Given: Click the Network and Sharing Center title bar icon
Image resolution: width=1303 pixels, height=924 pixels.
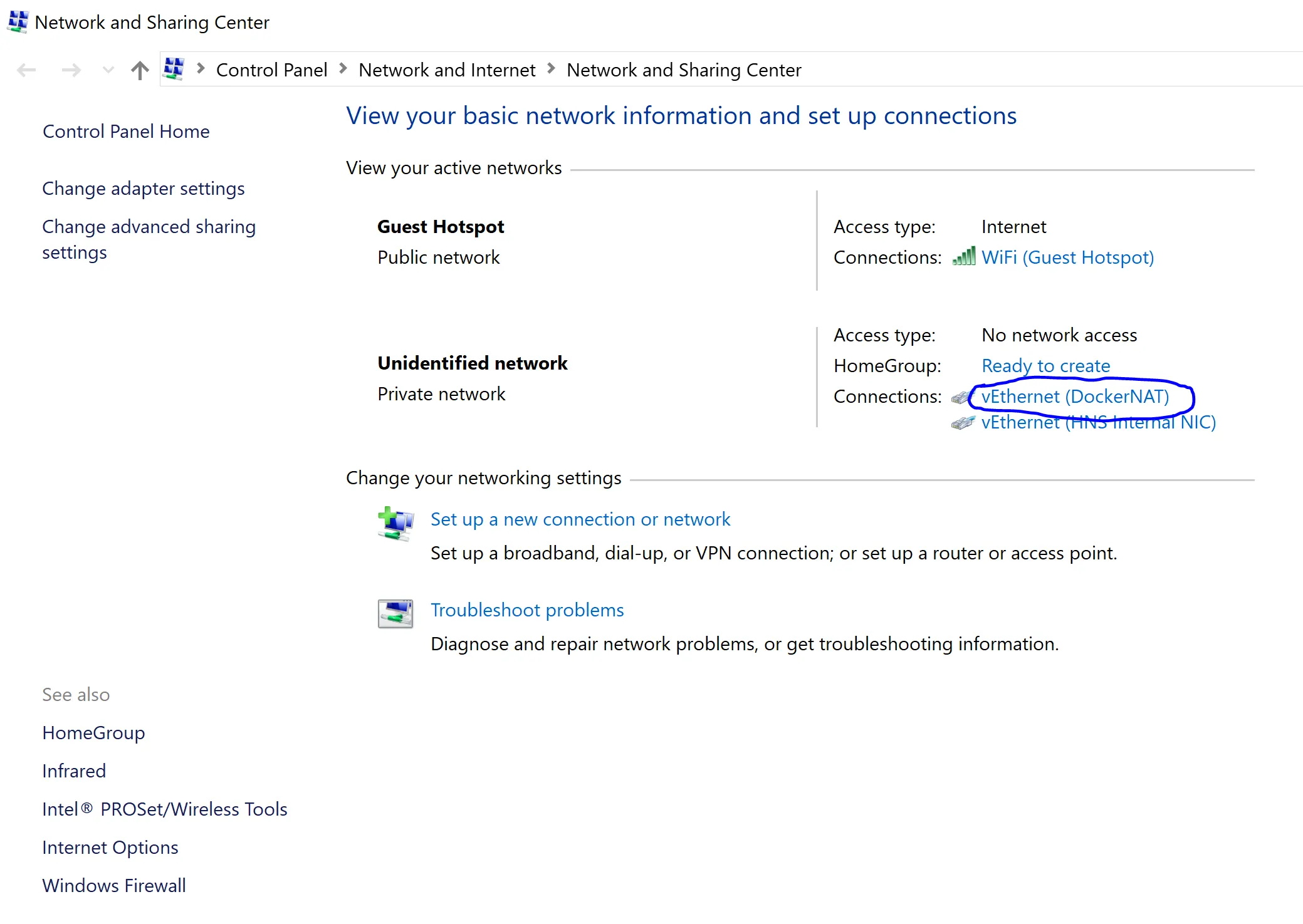Looking at the screenshot, I should 18,22.
